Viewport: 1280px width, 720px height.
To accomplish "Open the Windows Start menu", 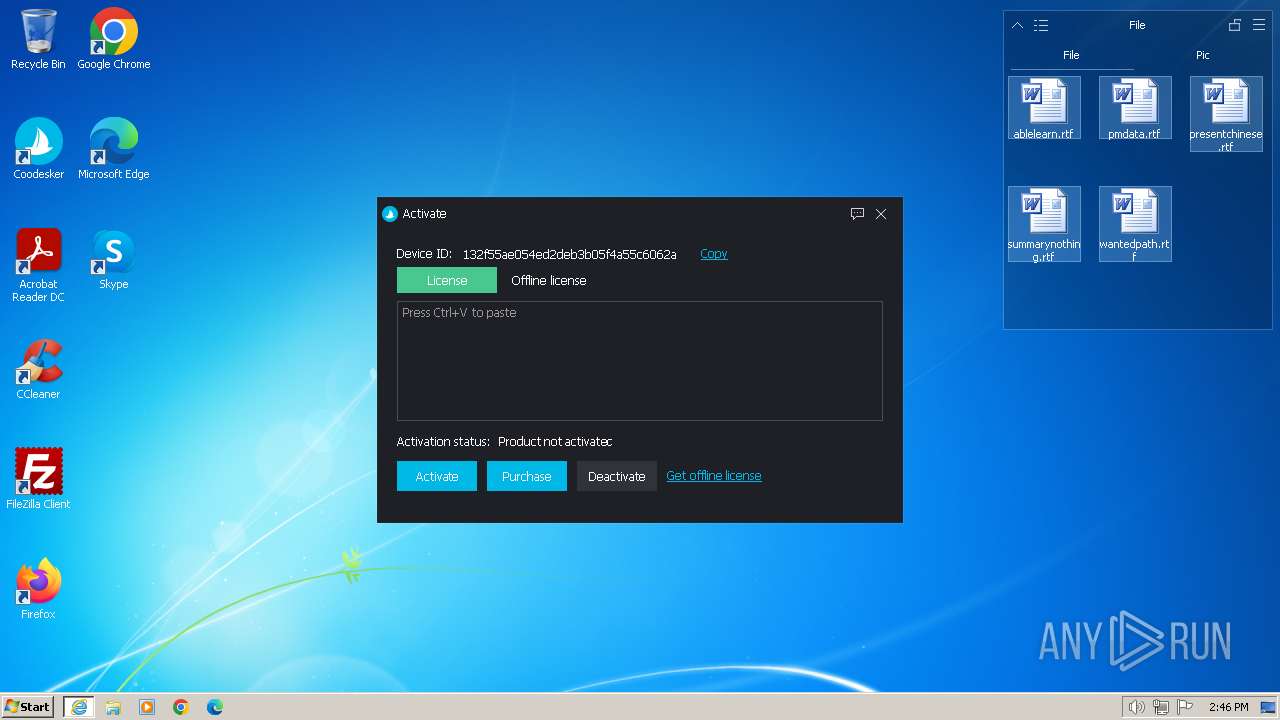I will coord(27,707).
